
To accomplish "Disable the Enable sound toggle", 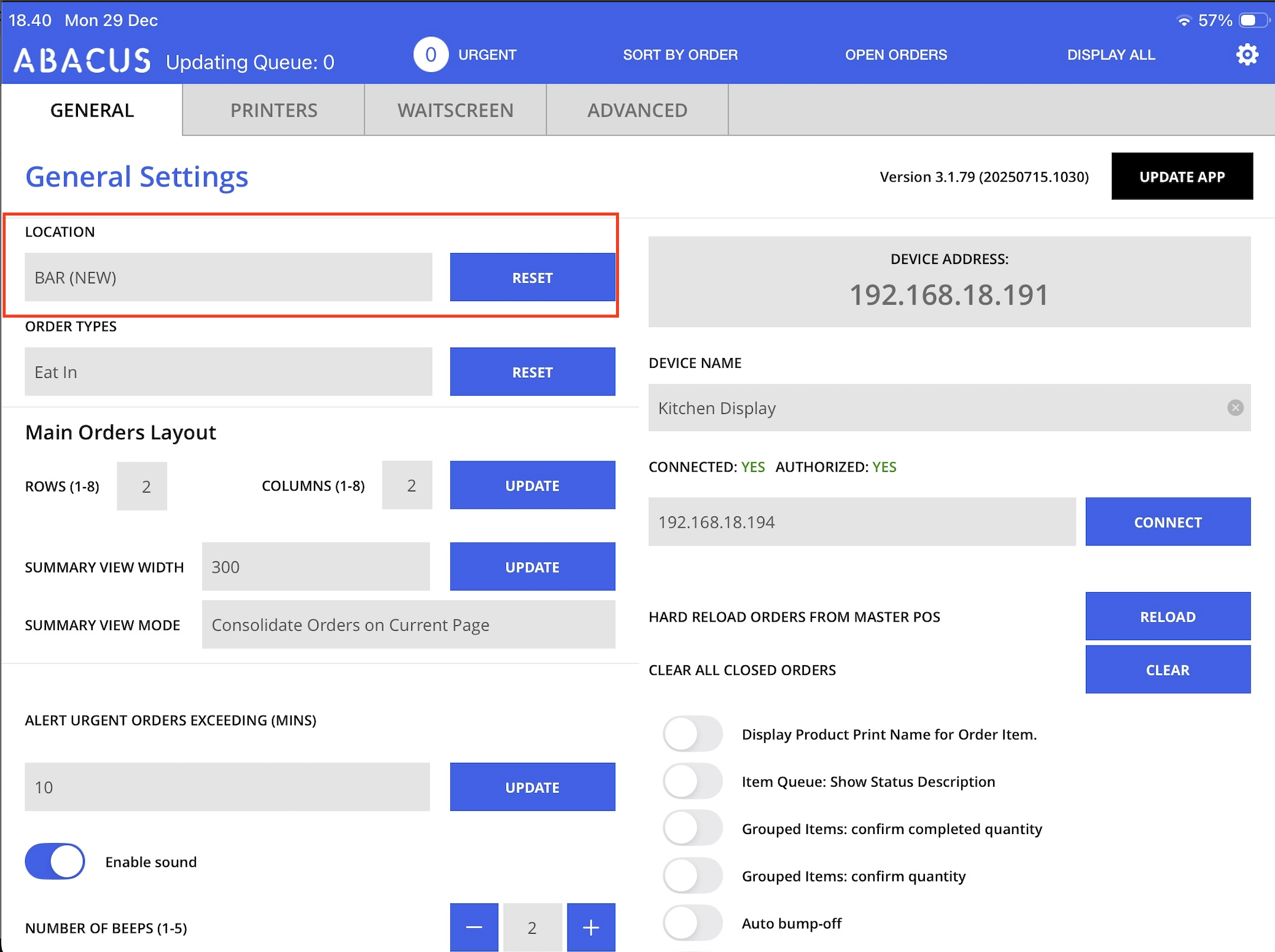I will pyautogui.click(x=55, y=861).
